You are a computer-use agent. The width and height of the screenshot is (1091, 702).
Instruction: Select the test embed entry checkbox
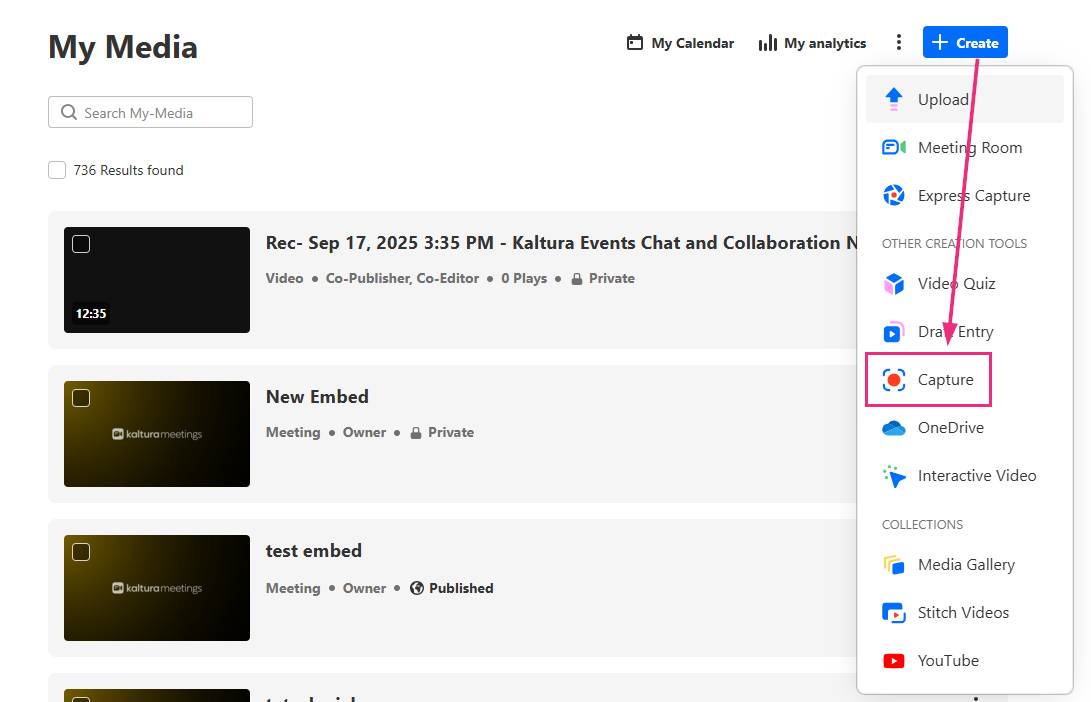(81, 552)
